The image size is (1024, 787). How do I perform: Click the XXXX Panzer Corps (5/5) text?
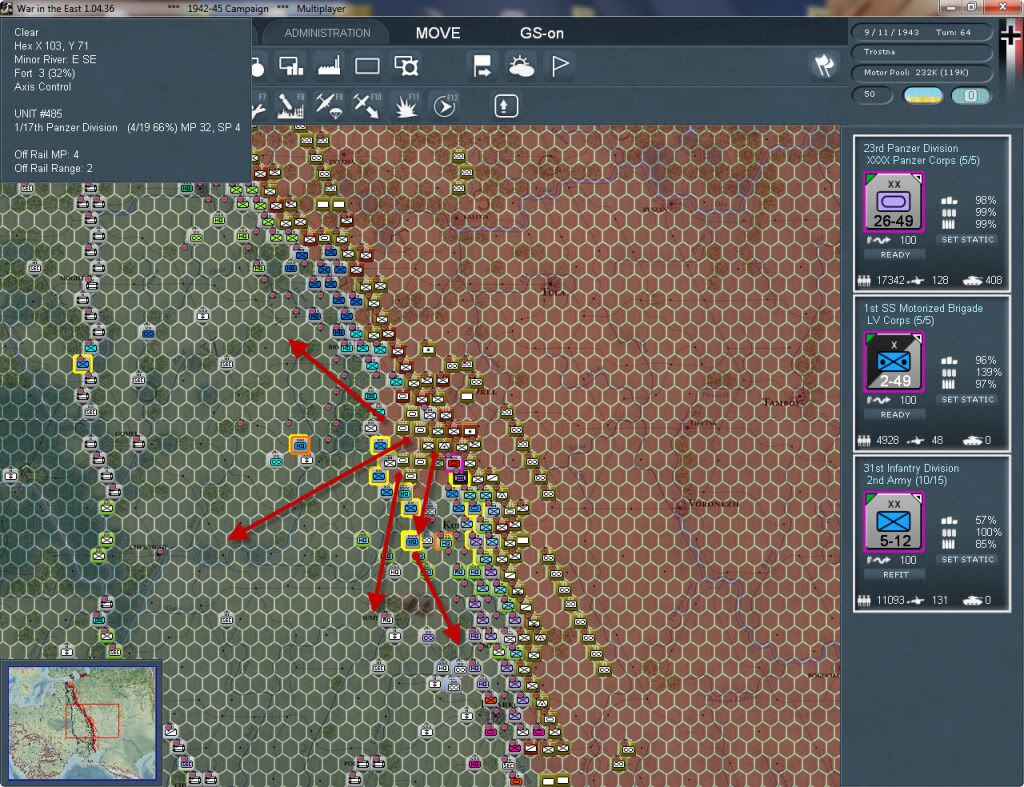pyautogui.click(x=922, y=161)
